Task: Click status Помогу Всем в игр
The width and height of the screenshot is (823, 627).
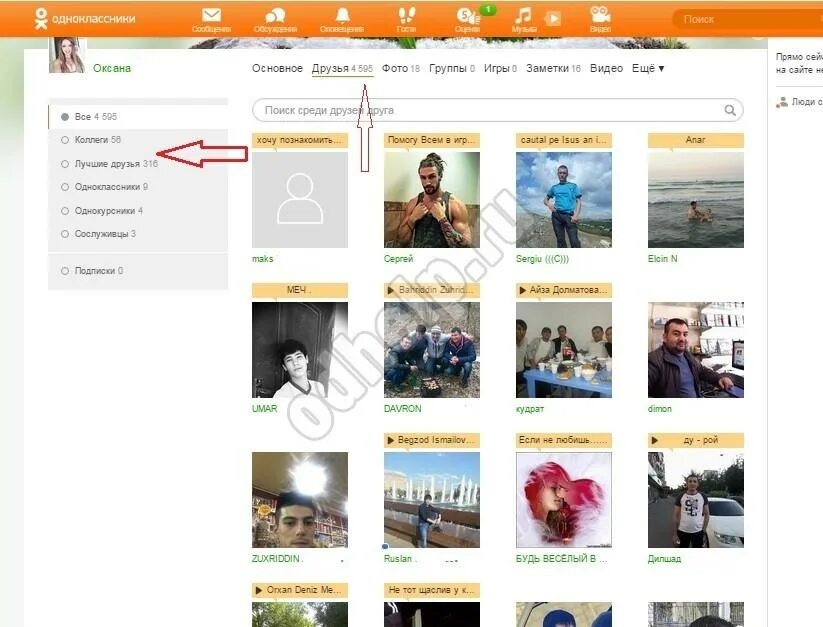Action: (x=431, y=140)
